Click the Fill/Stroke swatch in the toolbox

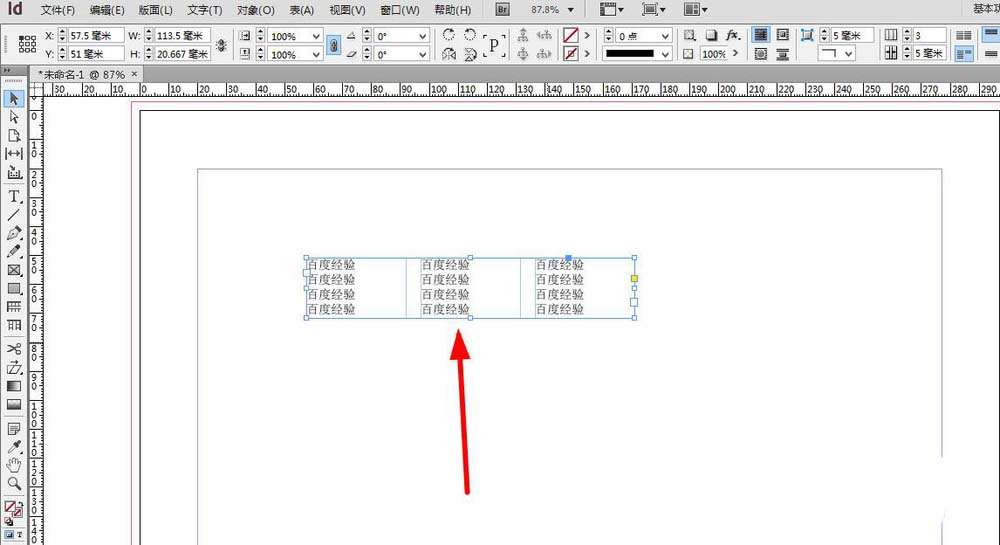(12, 509)
